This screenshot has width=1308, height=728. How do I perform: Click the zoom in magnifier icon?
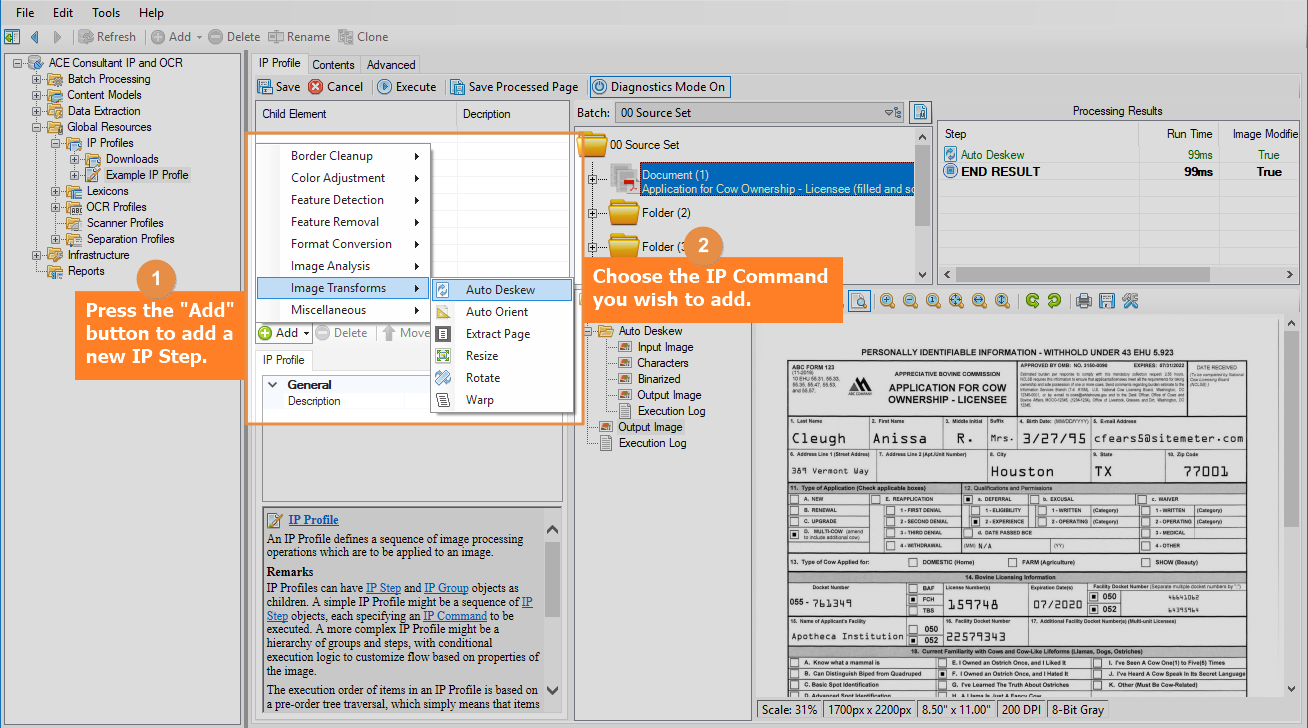(x=887, y=300)
